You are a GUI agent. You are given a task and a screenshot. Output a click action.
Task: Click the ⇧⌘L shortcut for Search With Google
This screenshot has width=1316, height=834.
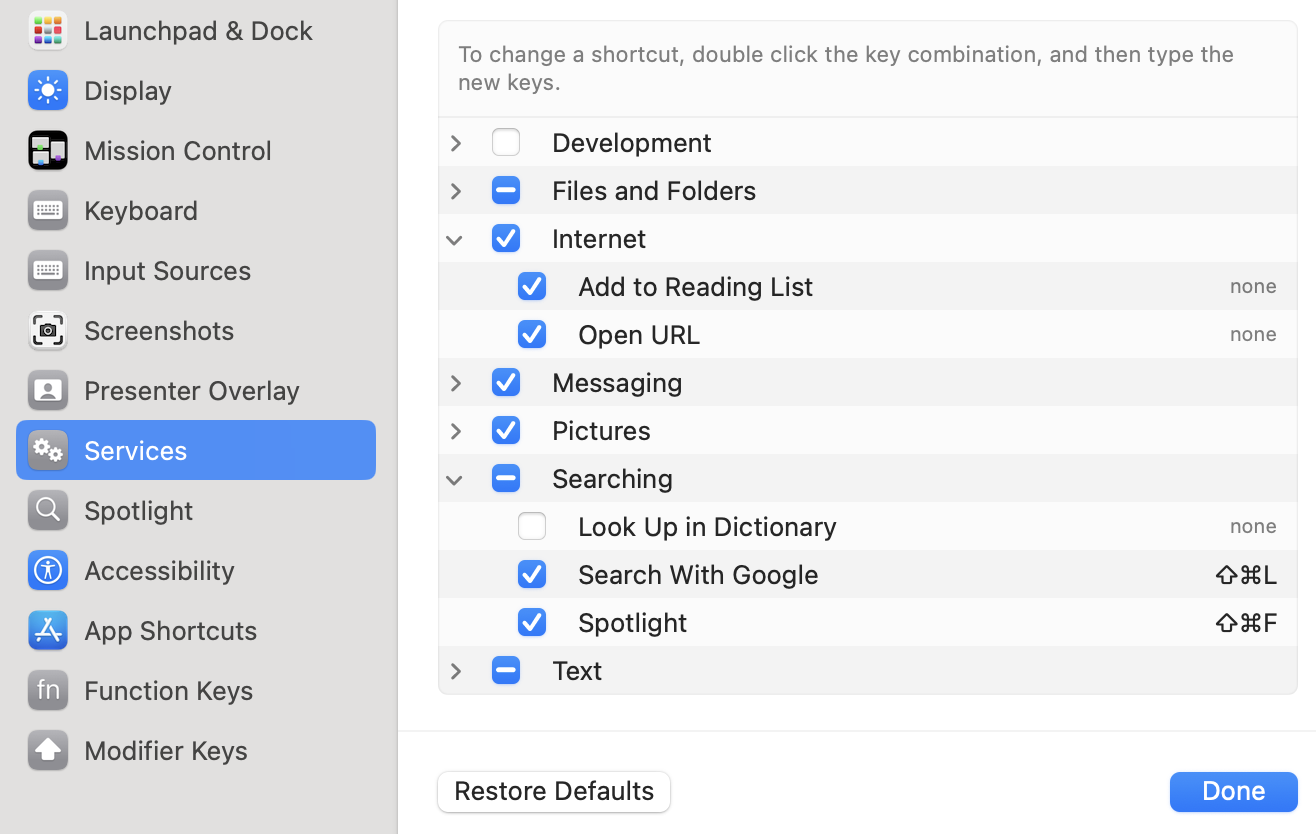[x=1246, y=574]
